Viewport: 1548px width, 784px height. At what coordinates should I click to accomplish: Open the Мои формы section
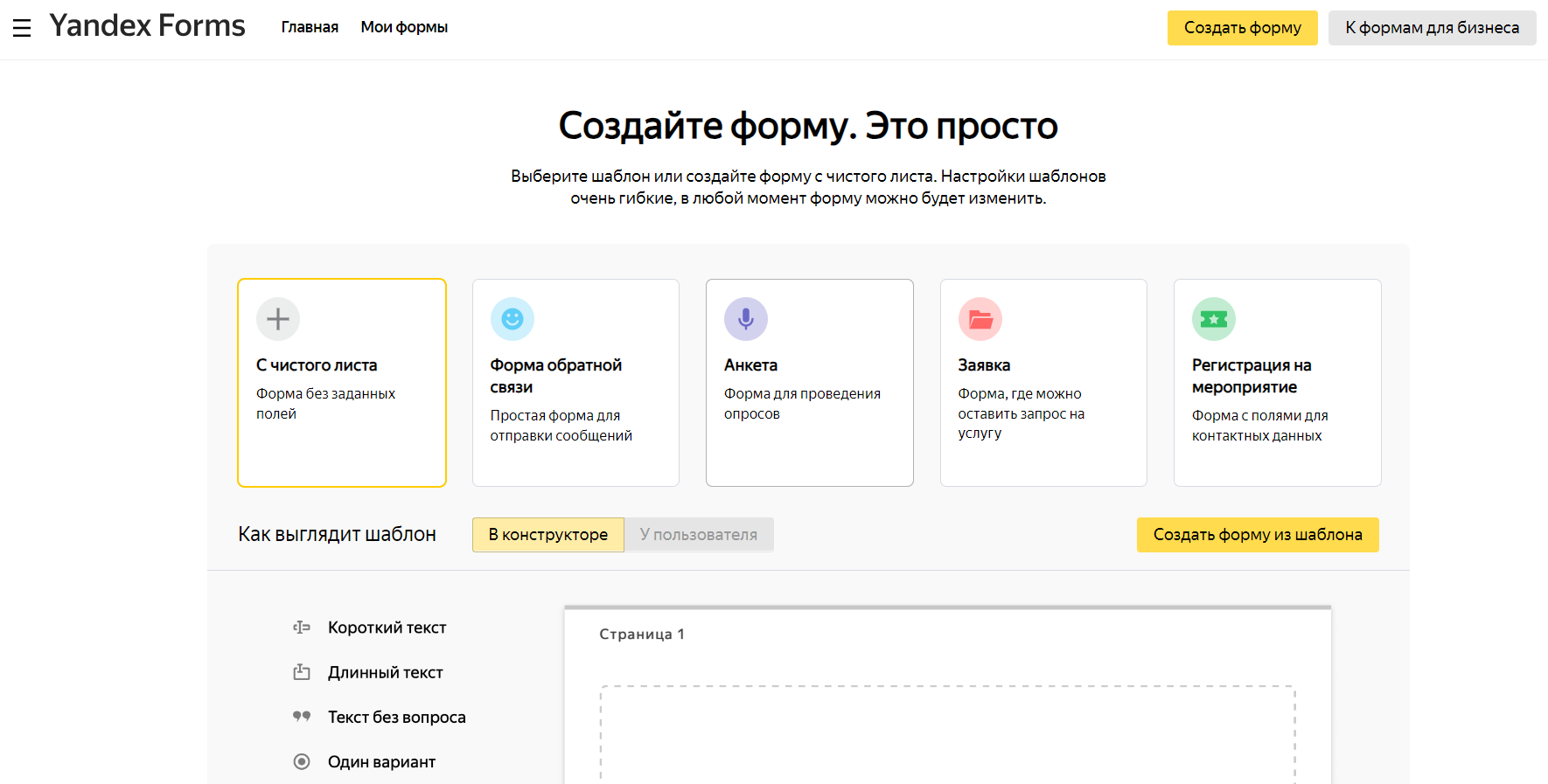pos(404,27)
